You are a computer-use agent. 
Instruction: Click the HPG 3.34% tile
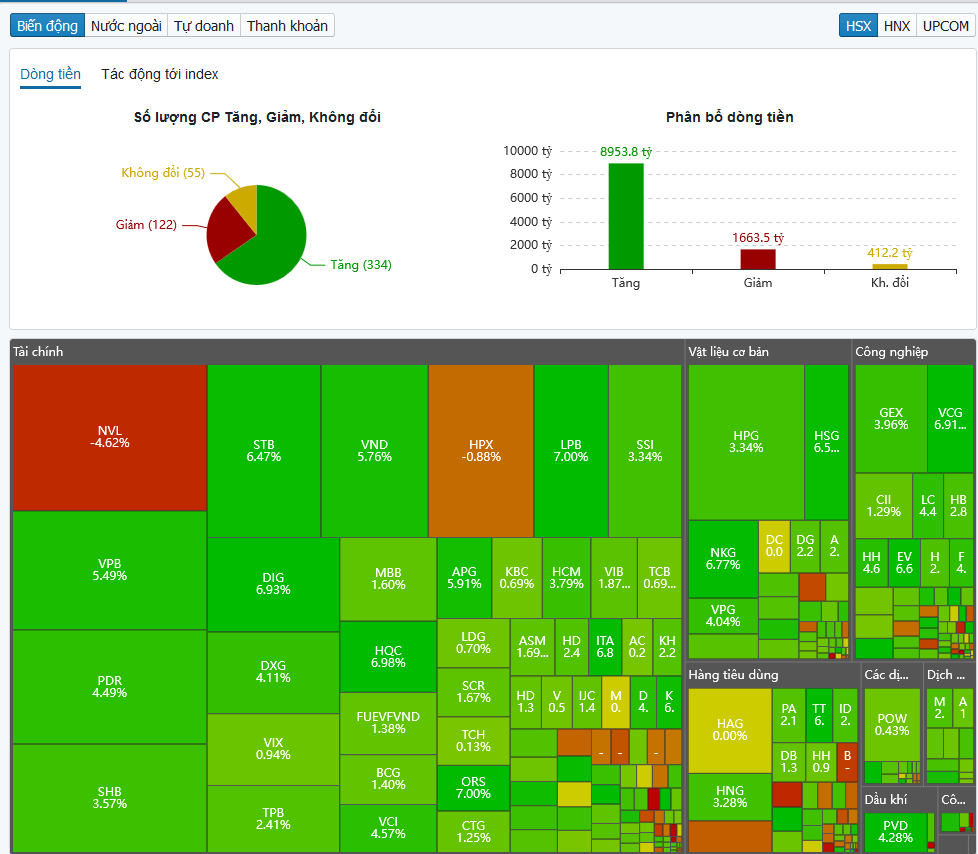pos(746,442)
